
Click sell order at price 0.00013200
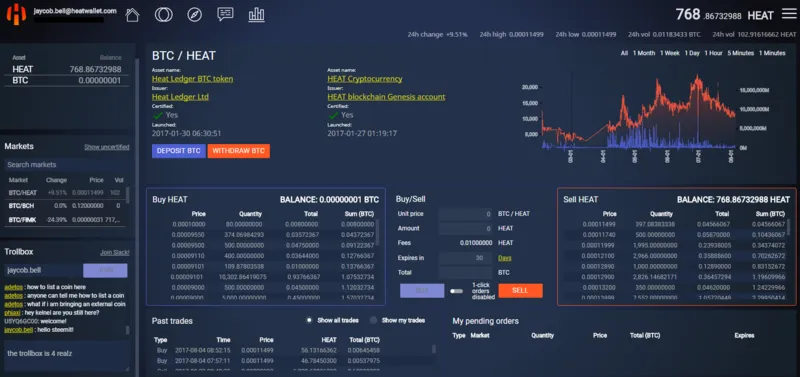pyautogui.click(x=674, y=288)
